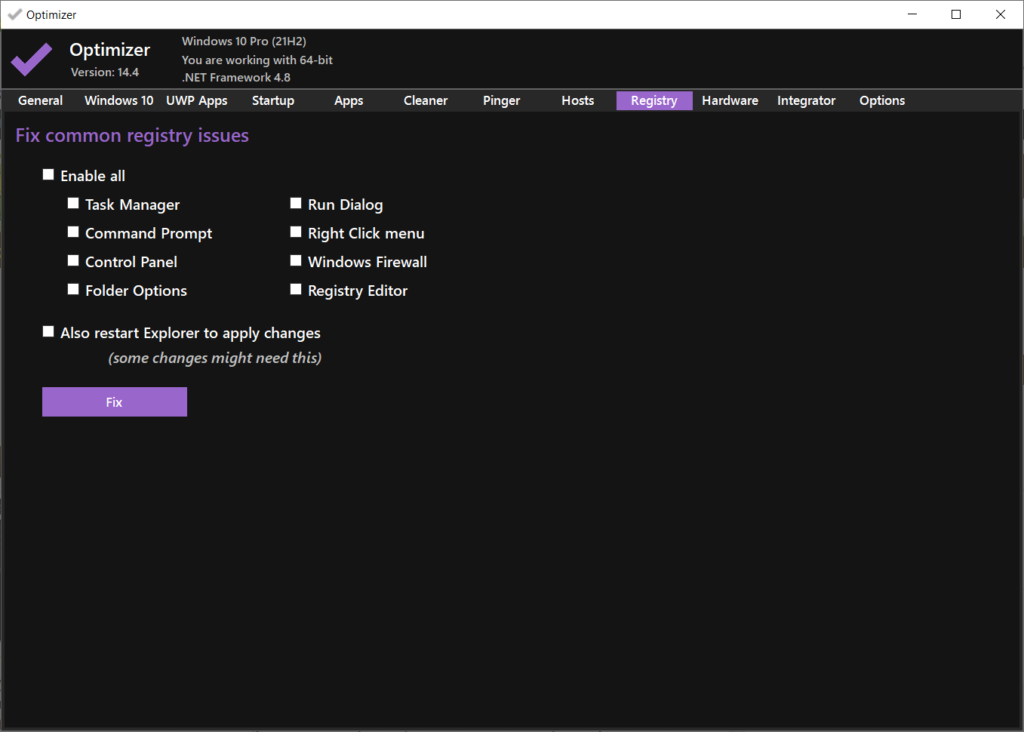The image size is (1024, 732).
Task: Tick the Command Prompt checkbox
Action: [73, 232]
